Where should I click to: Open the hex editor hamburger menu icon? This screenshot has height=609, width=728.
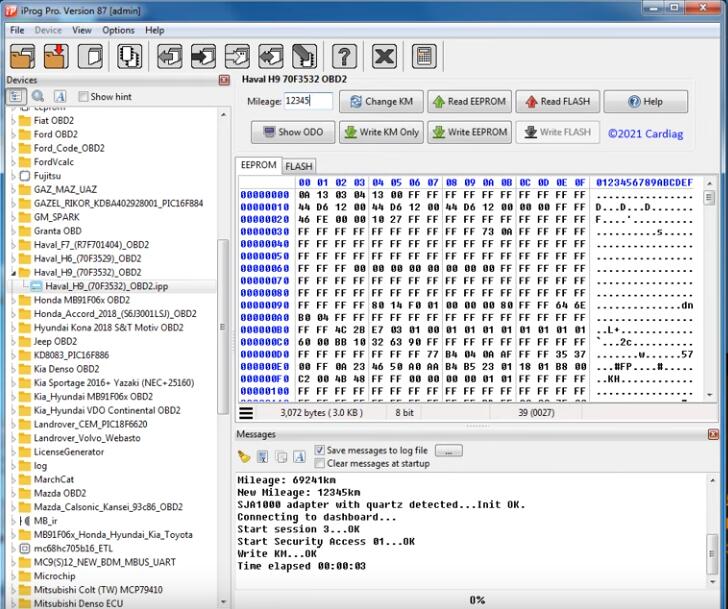coord(246,413)
